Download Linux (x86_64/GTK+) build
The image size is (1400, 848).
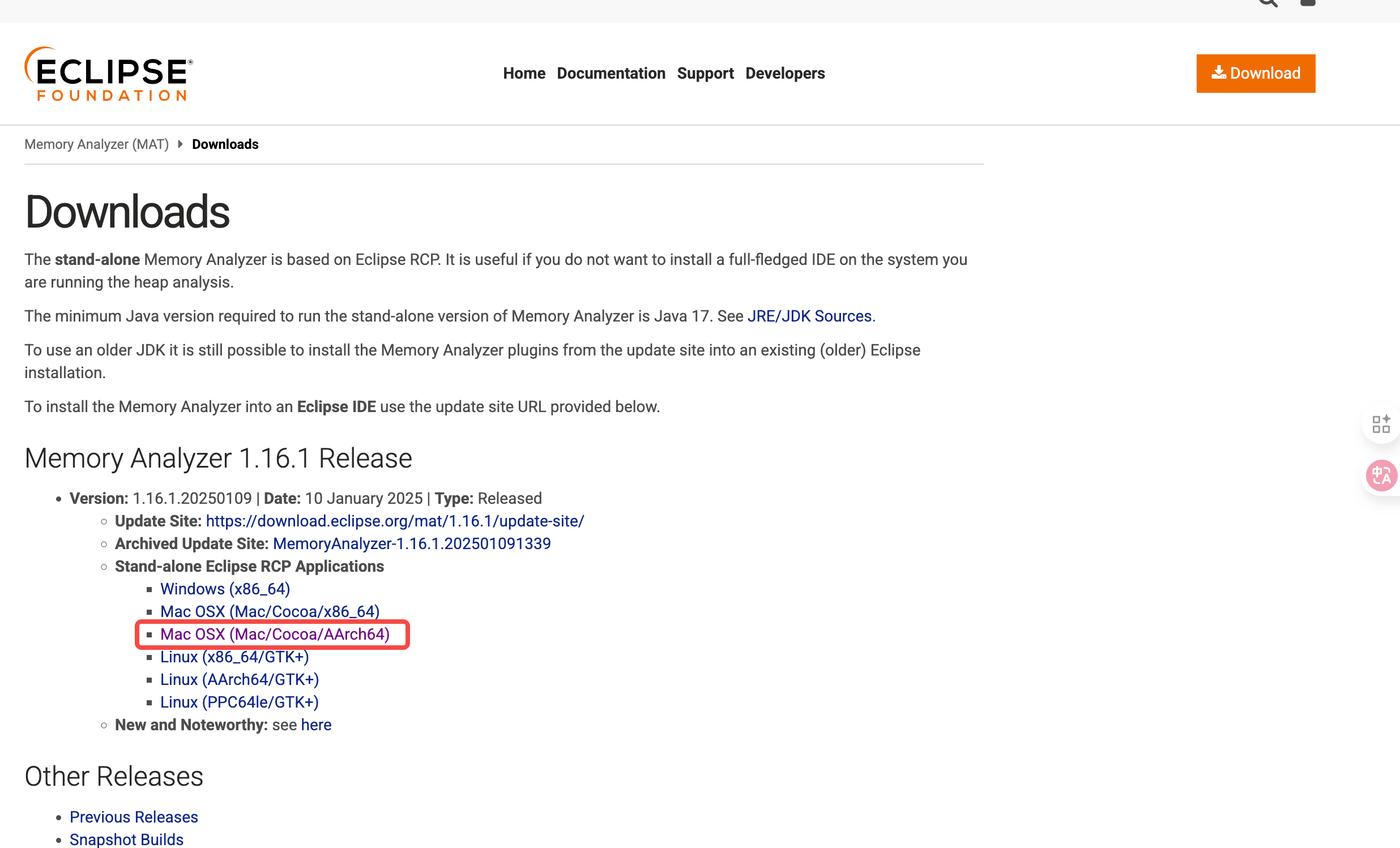pos(234,657)
